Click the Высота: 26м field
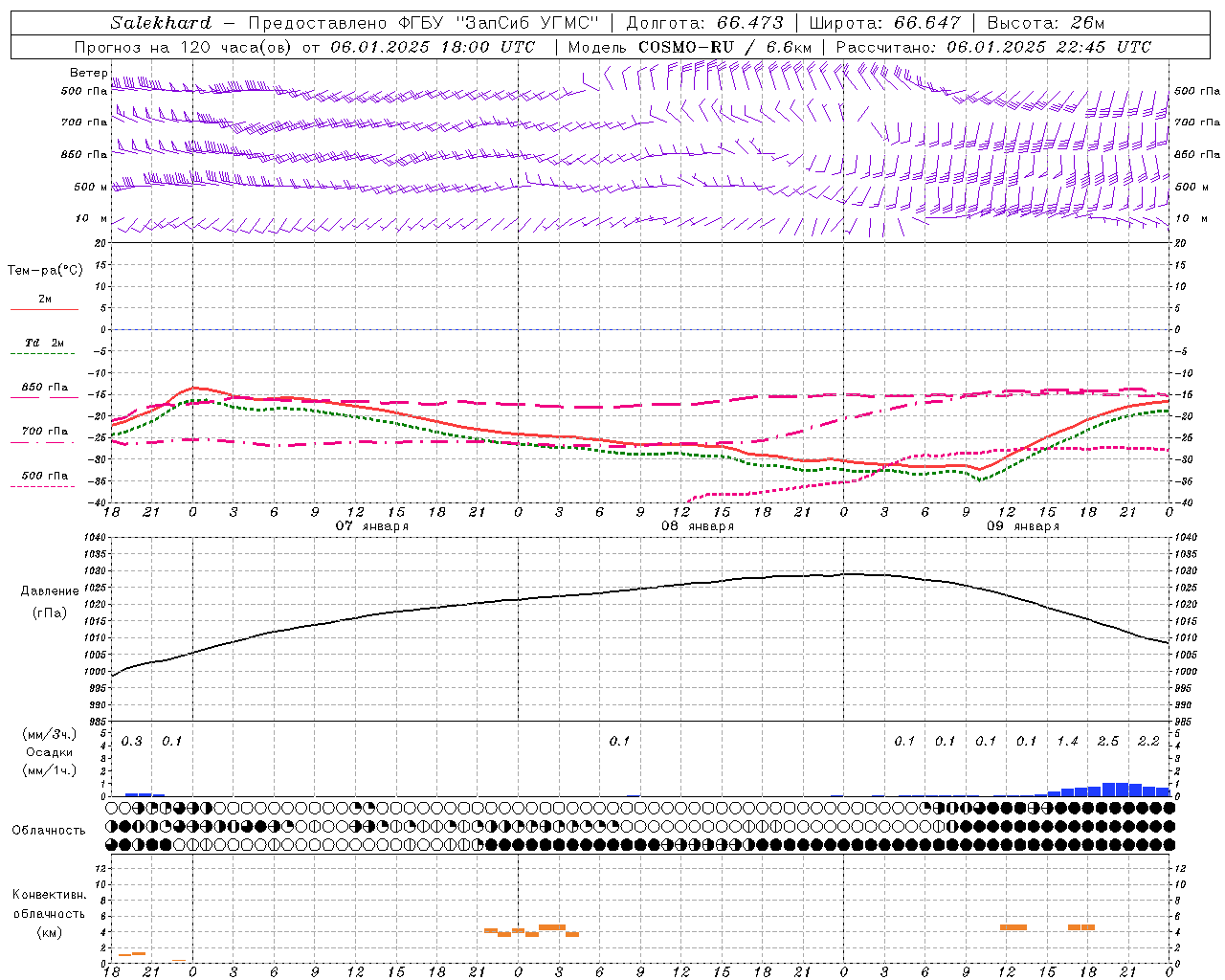 point(1046,22)
